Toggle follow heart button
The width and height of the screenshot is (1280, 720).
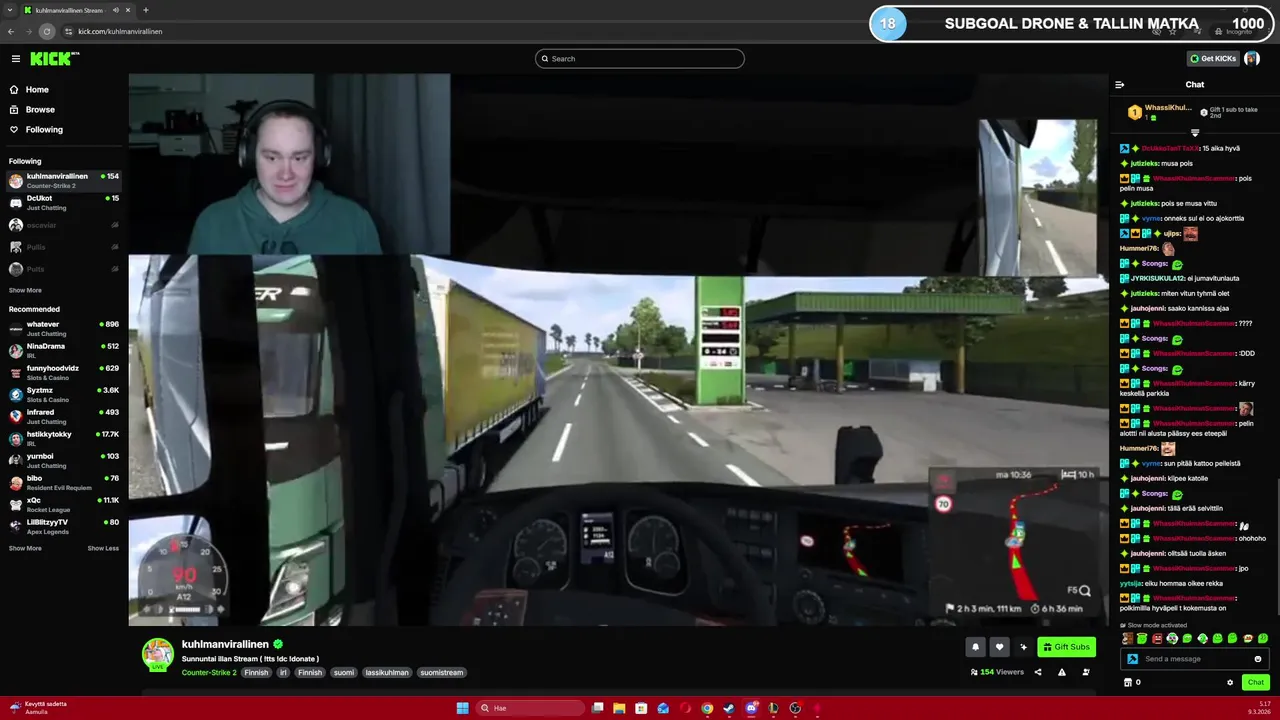click(x=999, y=647)
